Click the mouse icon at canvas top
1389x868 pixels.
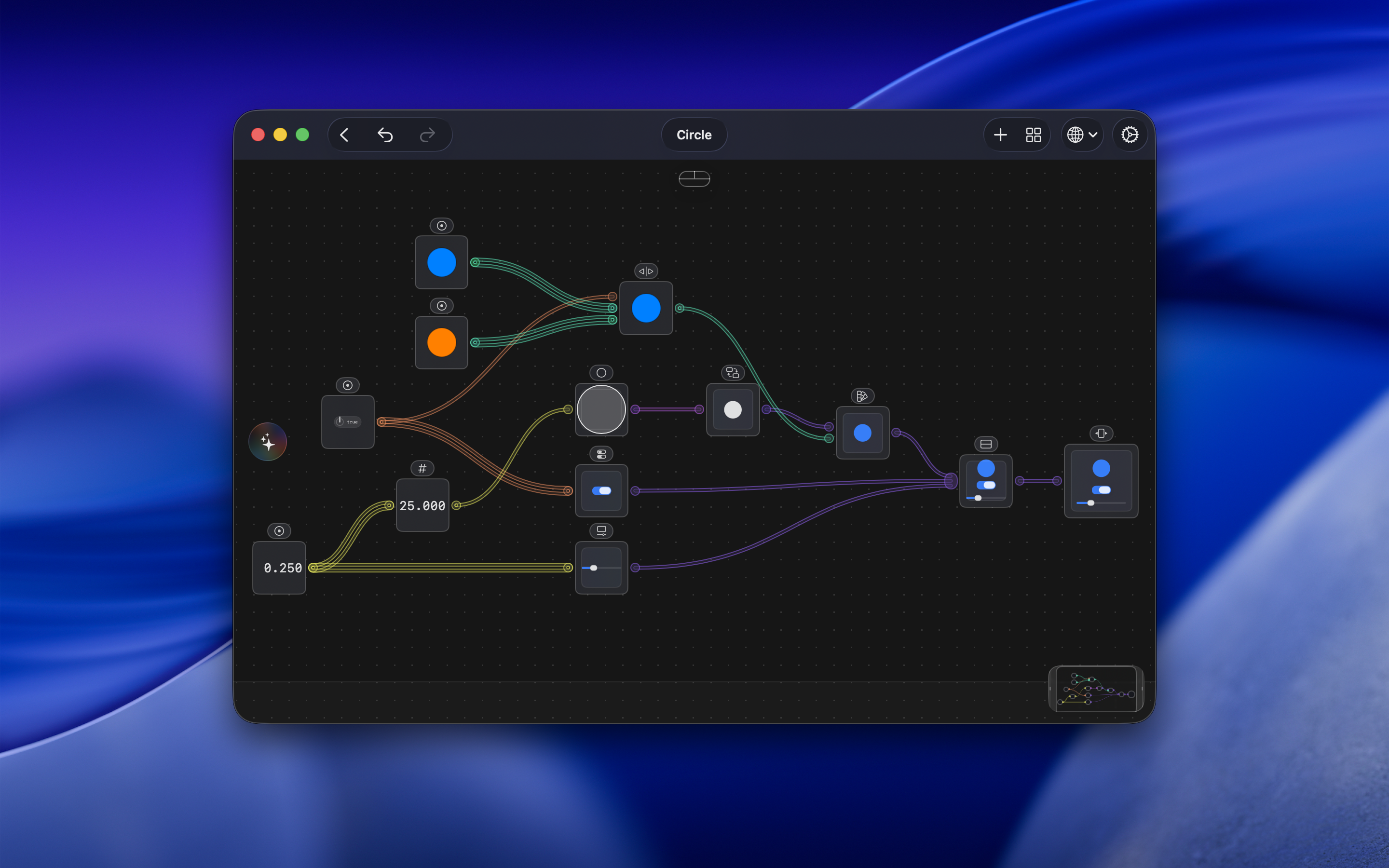pyautogui.click(x=694, y=178)
